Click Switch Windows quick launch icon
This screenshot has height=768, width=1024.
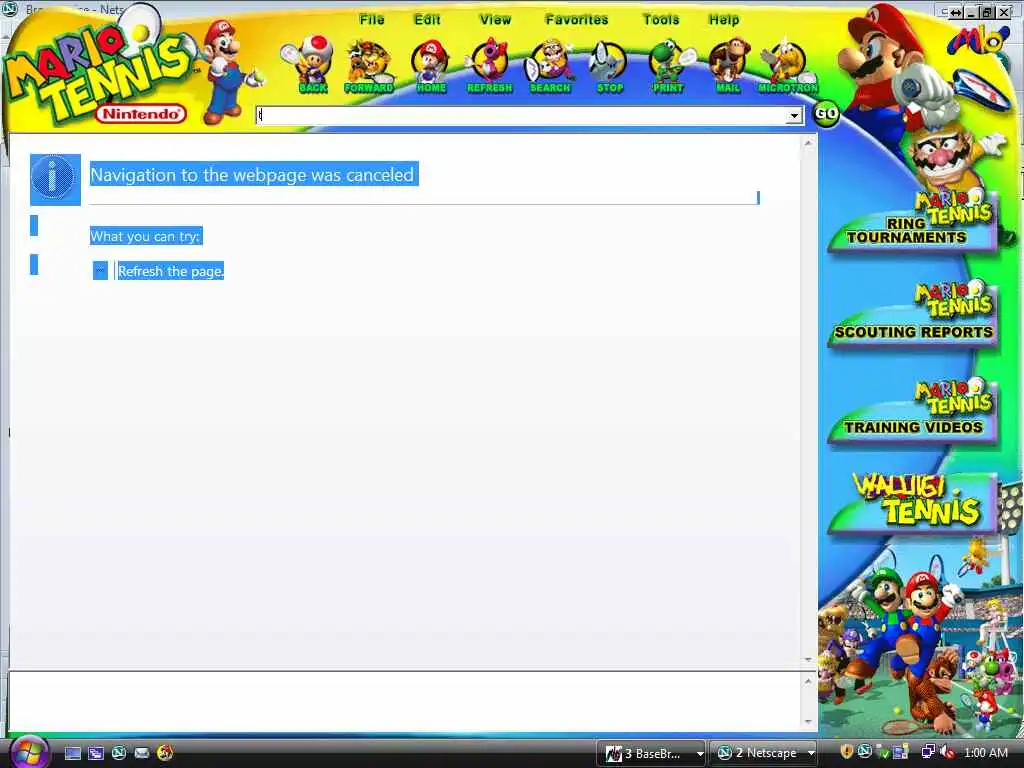click(x=96, y=753)
